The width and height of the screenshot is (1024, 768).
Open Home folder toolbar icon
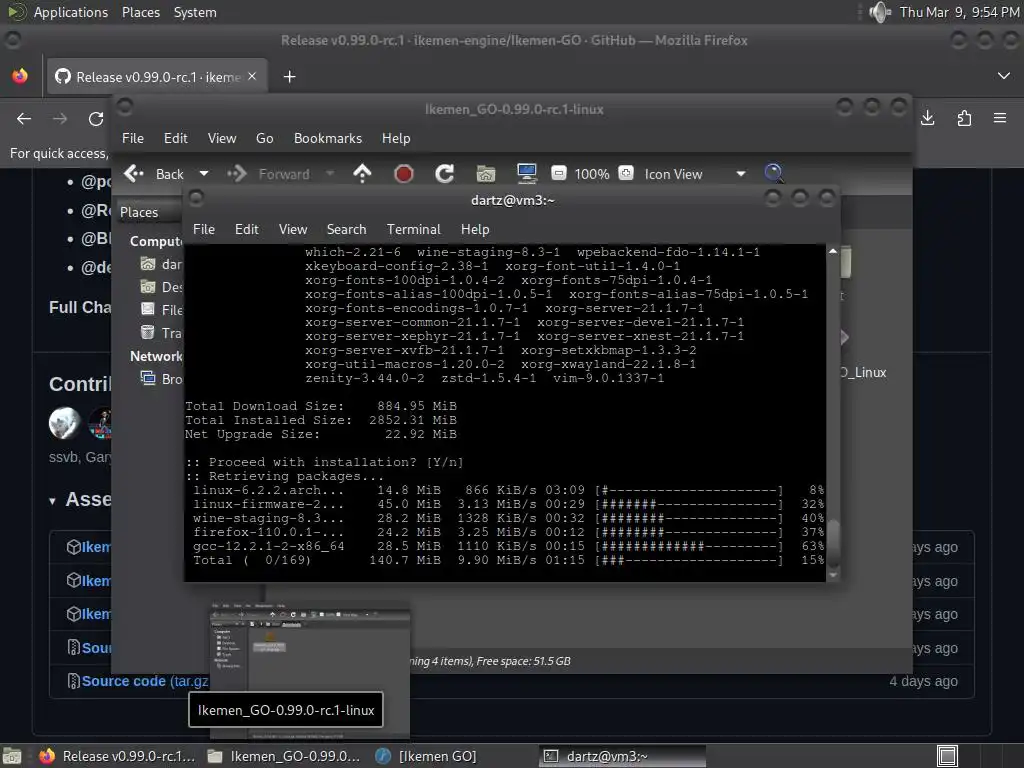485,174
